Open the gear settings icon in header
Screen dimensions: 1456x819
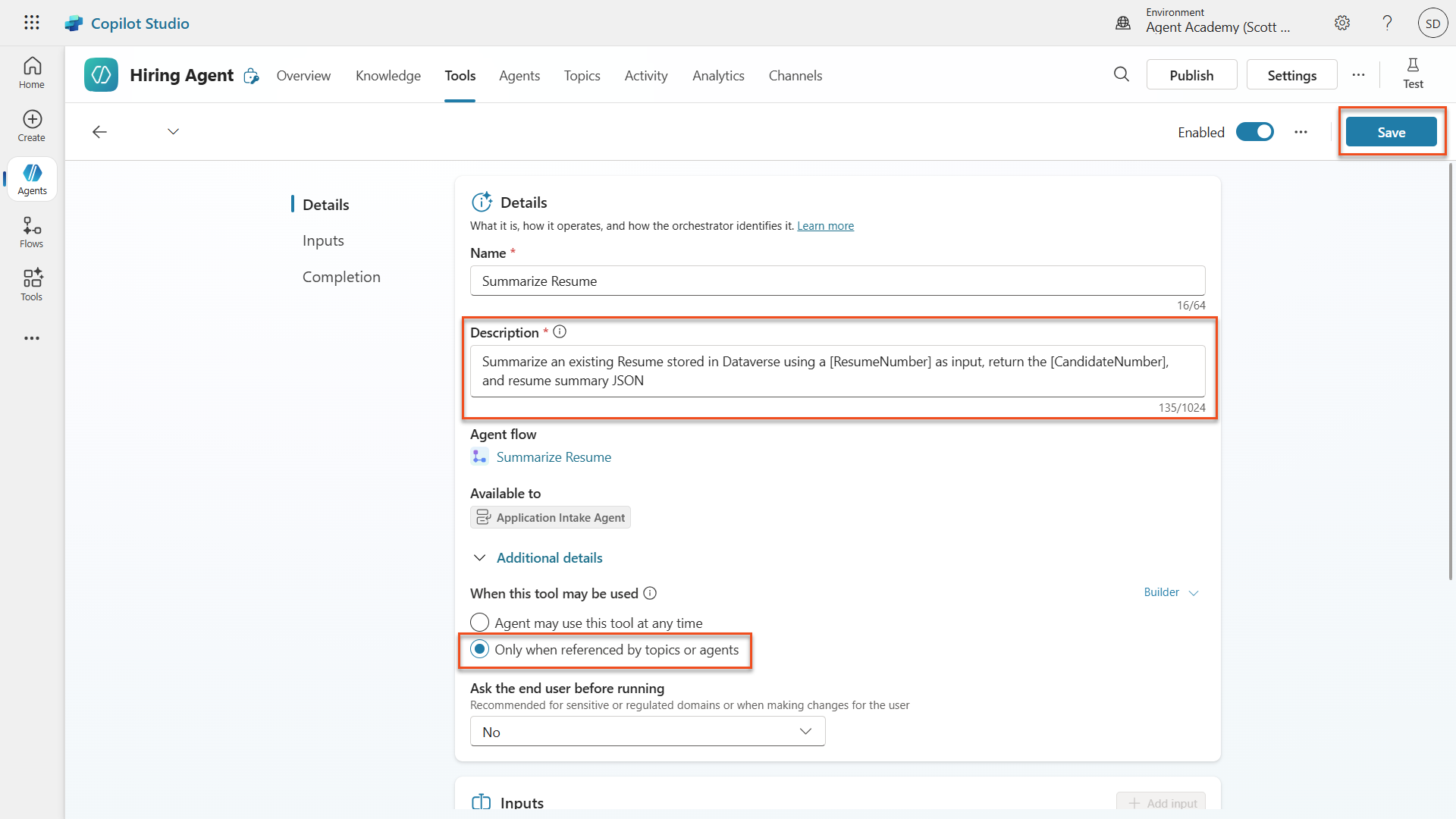tap(1342, 24)
